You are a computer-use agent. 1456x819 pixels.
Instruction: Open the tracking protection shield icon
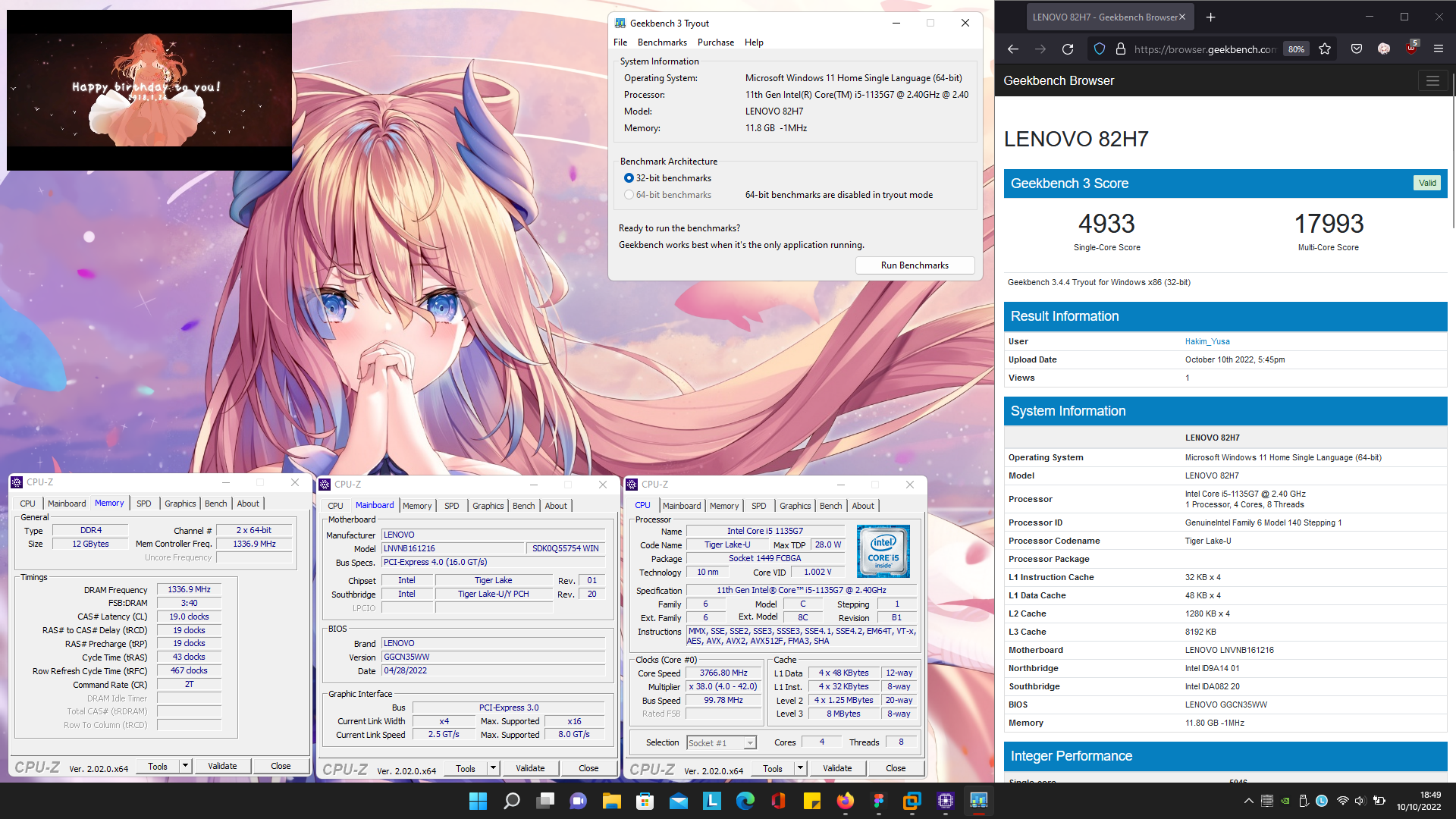(1100, 49)
